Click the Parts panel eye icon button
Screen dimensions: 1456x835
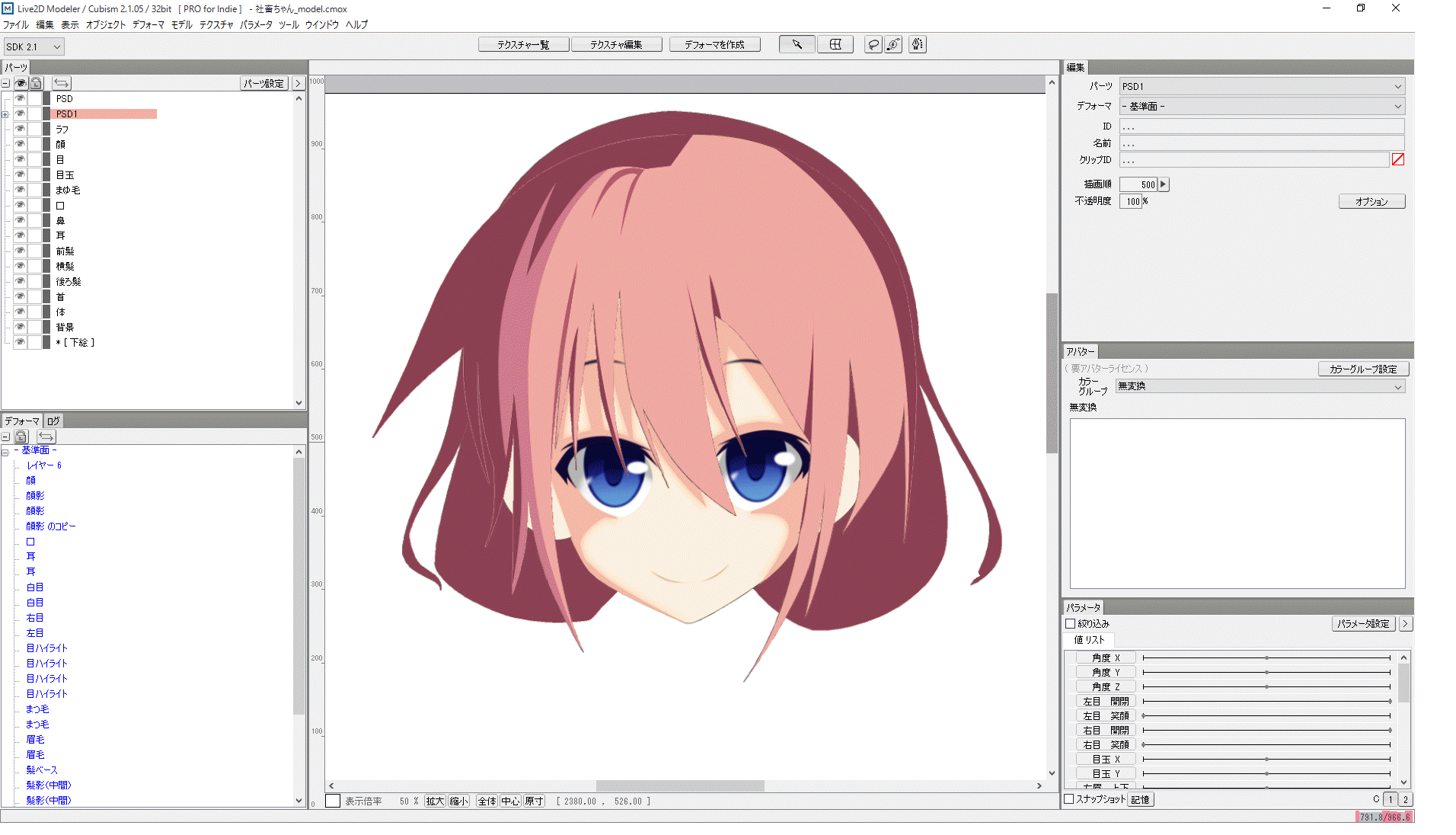[x=21, y=83]
